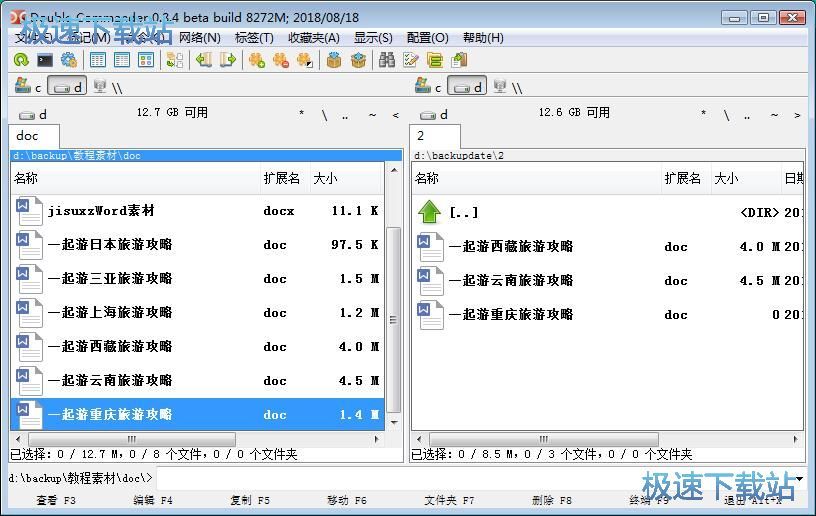The image size is (816, 516).
Task: Select the file 一起游日本旅游攻略 in left panel
Action: 110,245
